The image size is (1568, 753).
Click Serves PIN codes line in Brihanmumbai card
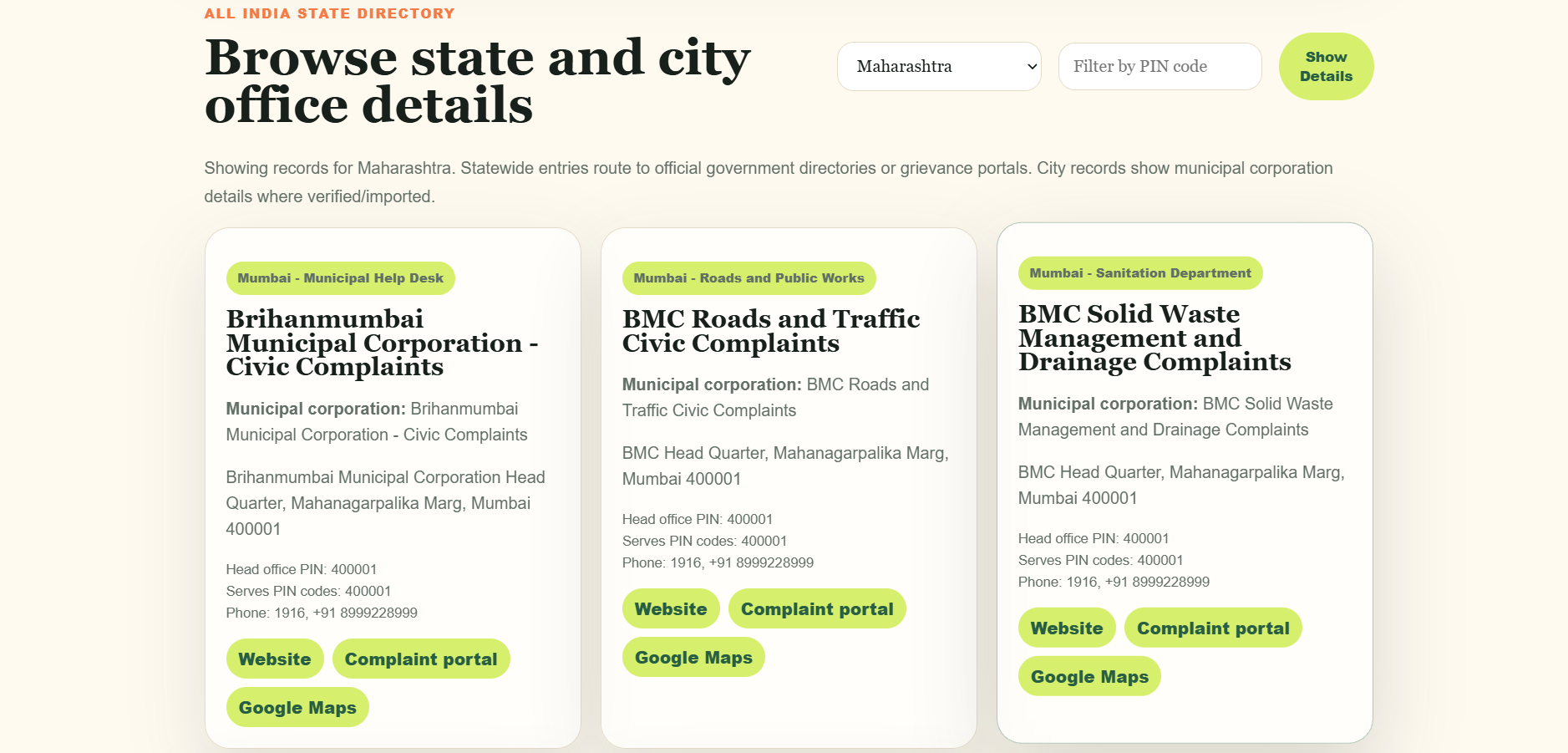click(x=308, y=591)
